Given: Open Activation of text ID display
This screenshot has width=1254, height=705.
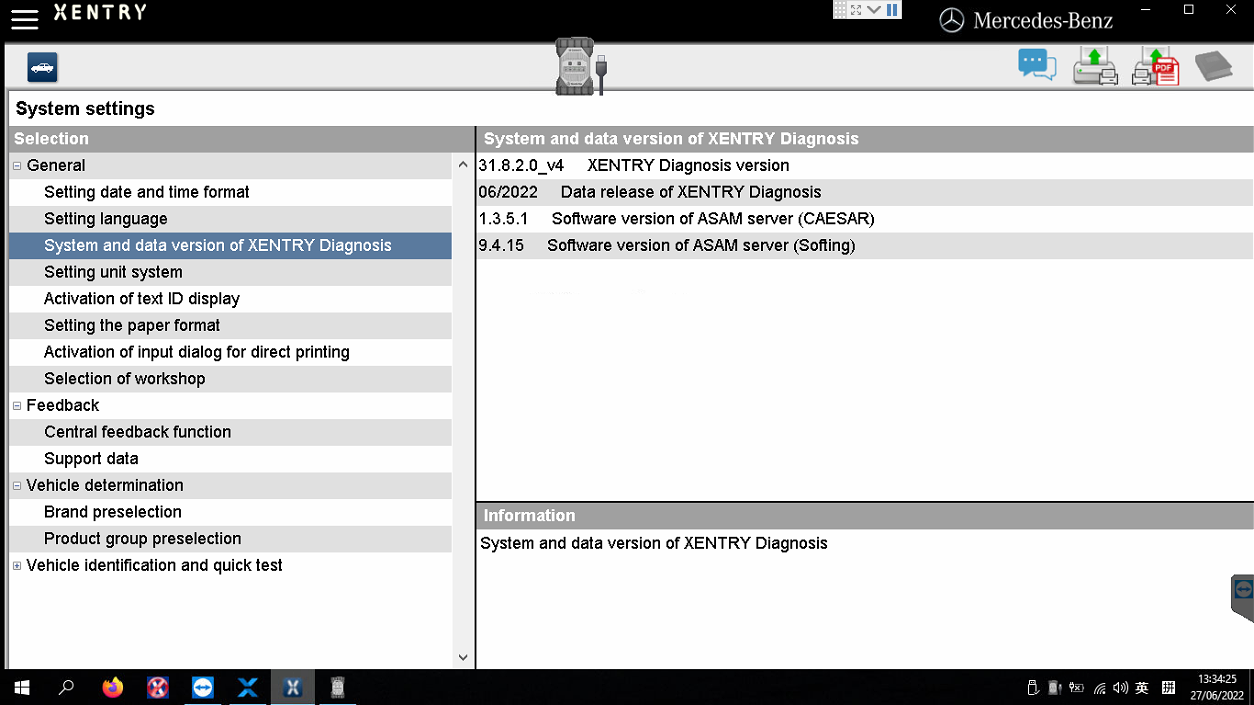Looking at the screenshot, I should click(142, 299).
